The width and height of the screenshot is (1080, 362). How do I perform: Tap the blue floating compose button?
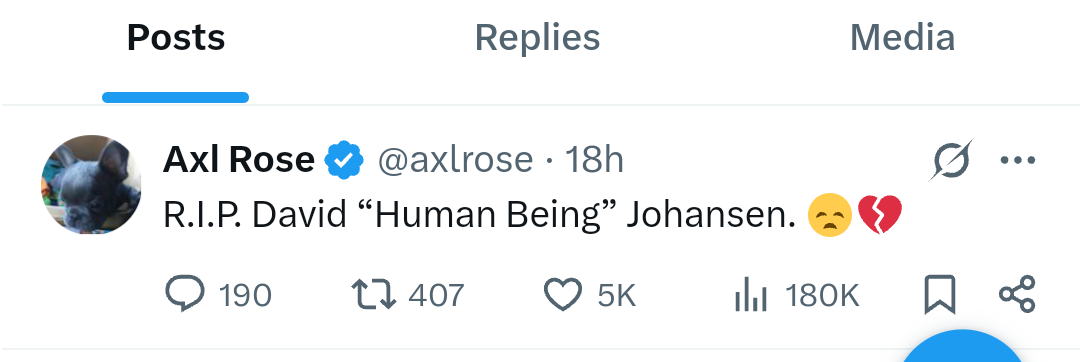pyautogui.click(x=964, y=346)
